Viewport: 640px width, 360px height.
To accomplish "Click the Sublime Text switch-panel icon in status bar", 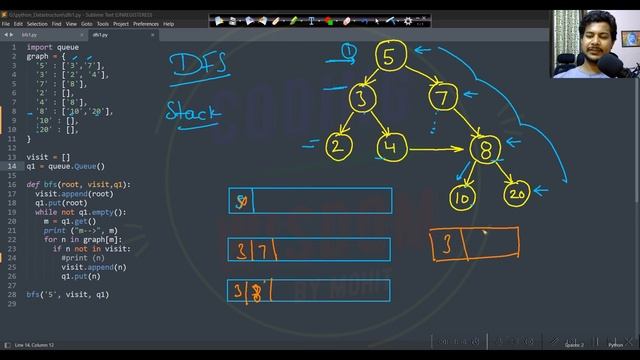I will 7,345.
